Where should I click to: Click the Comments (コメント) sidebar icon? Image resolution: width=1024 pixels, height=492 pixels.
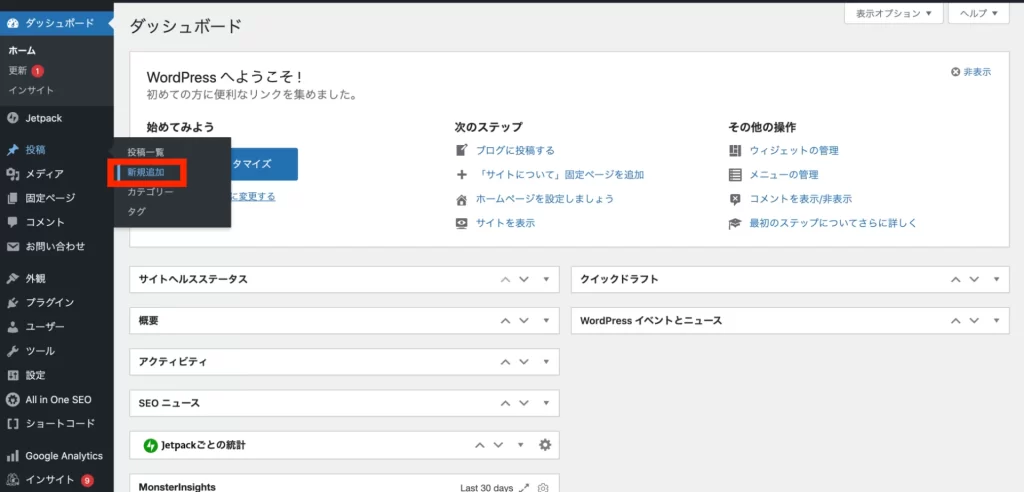click(x=12, y=222)
